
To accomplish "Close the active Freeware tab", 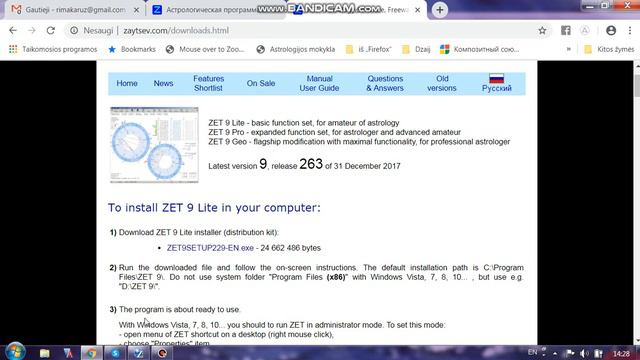I will tap(417, 10).
